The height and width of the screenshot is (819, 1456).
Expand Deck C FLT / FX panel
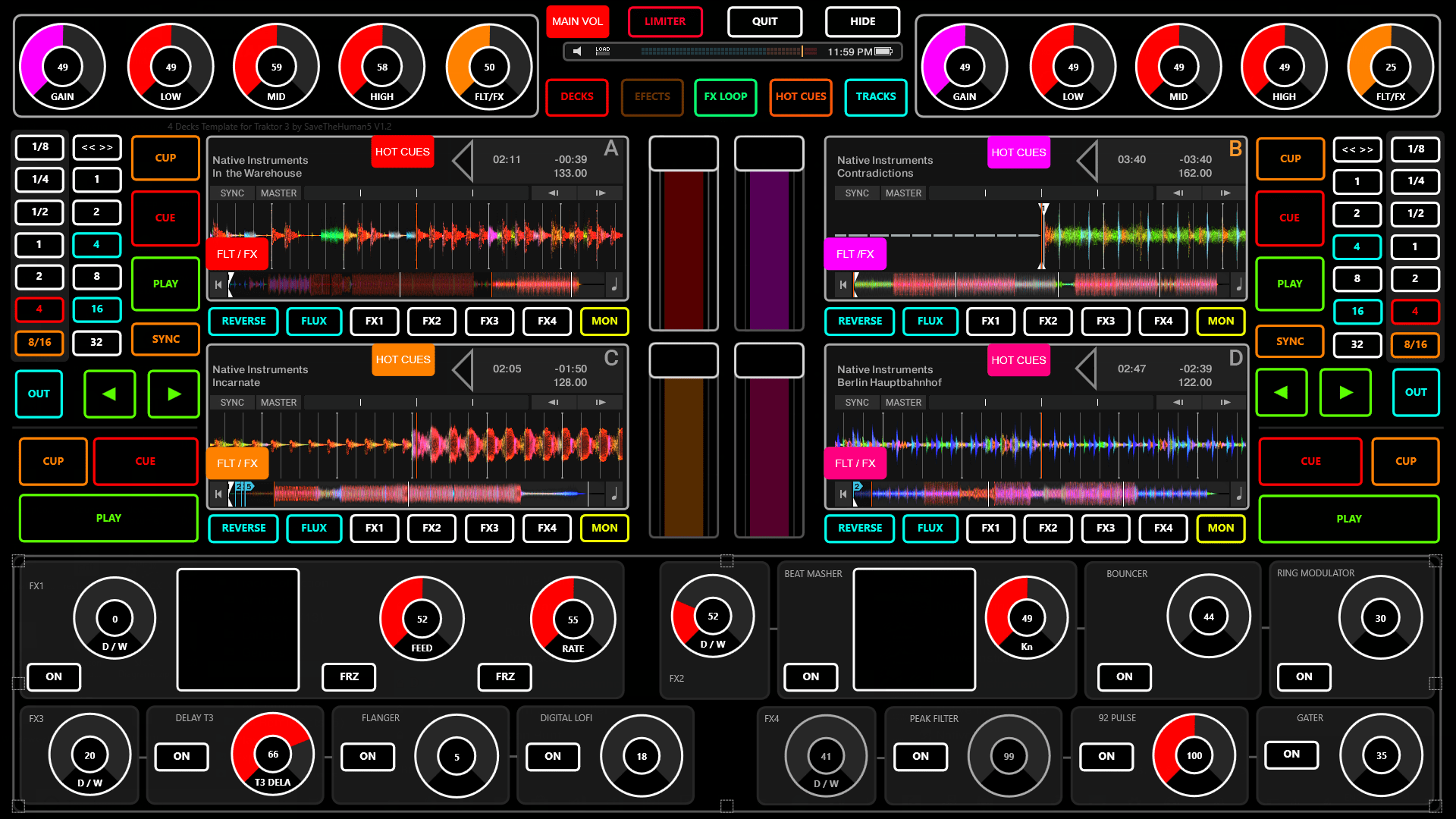point(237,463)
